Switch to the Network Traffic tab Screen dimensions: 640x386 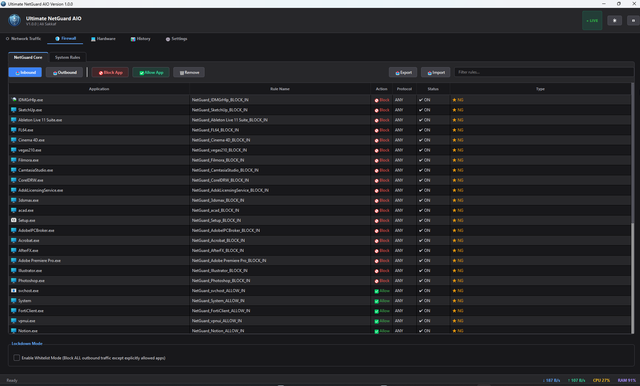tap(23, 39)
